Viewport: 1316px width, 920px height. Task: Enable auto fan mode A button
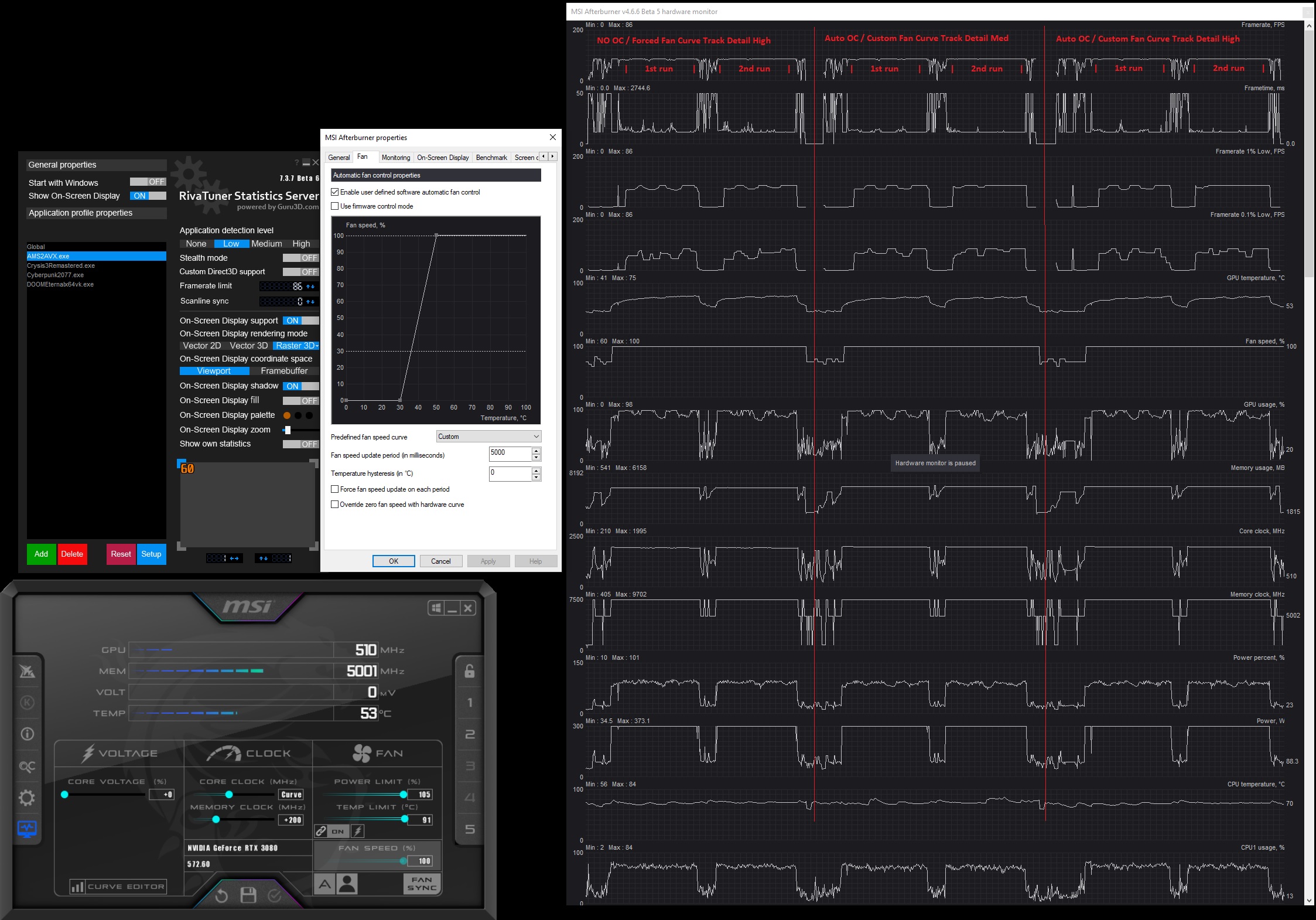325,884
